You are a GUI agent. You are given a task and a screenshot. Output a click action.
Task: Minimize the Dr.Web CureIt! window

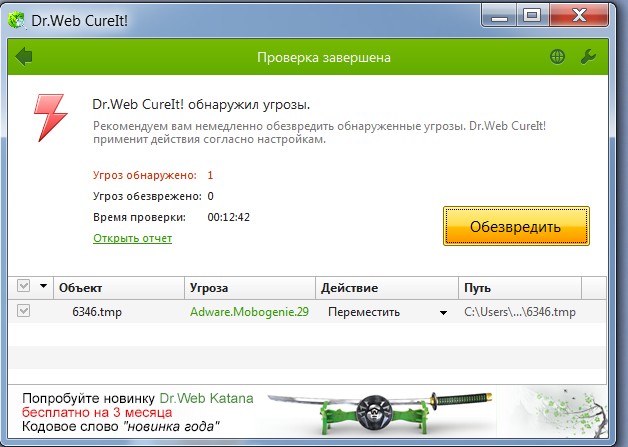[499, 16]
